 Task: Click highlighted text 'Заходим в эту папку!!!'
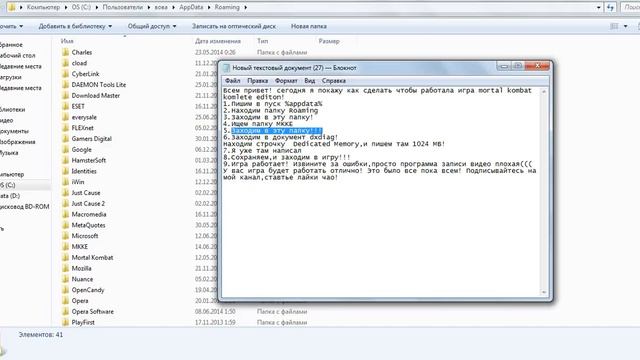coord(277,131)
